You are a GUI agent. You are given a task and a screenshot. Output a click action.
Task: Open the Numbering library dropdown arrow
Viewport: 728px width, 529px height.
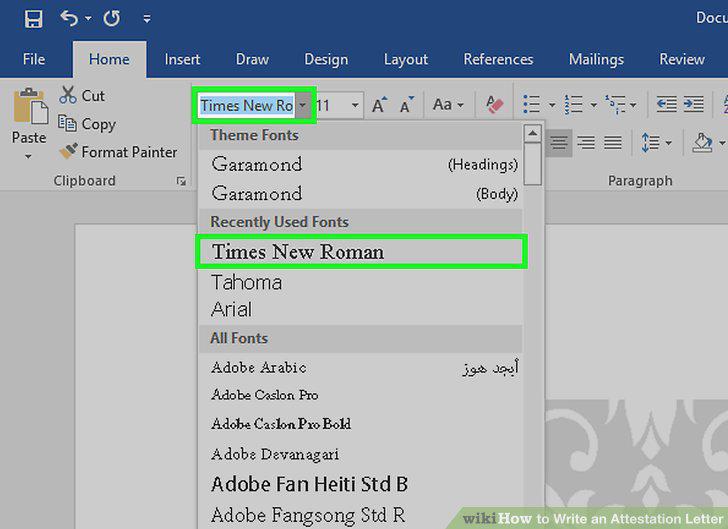click(593, 105)
